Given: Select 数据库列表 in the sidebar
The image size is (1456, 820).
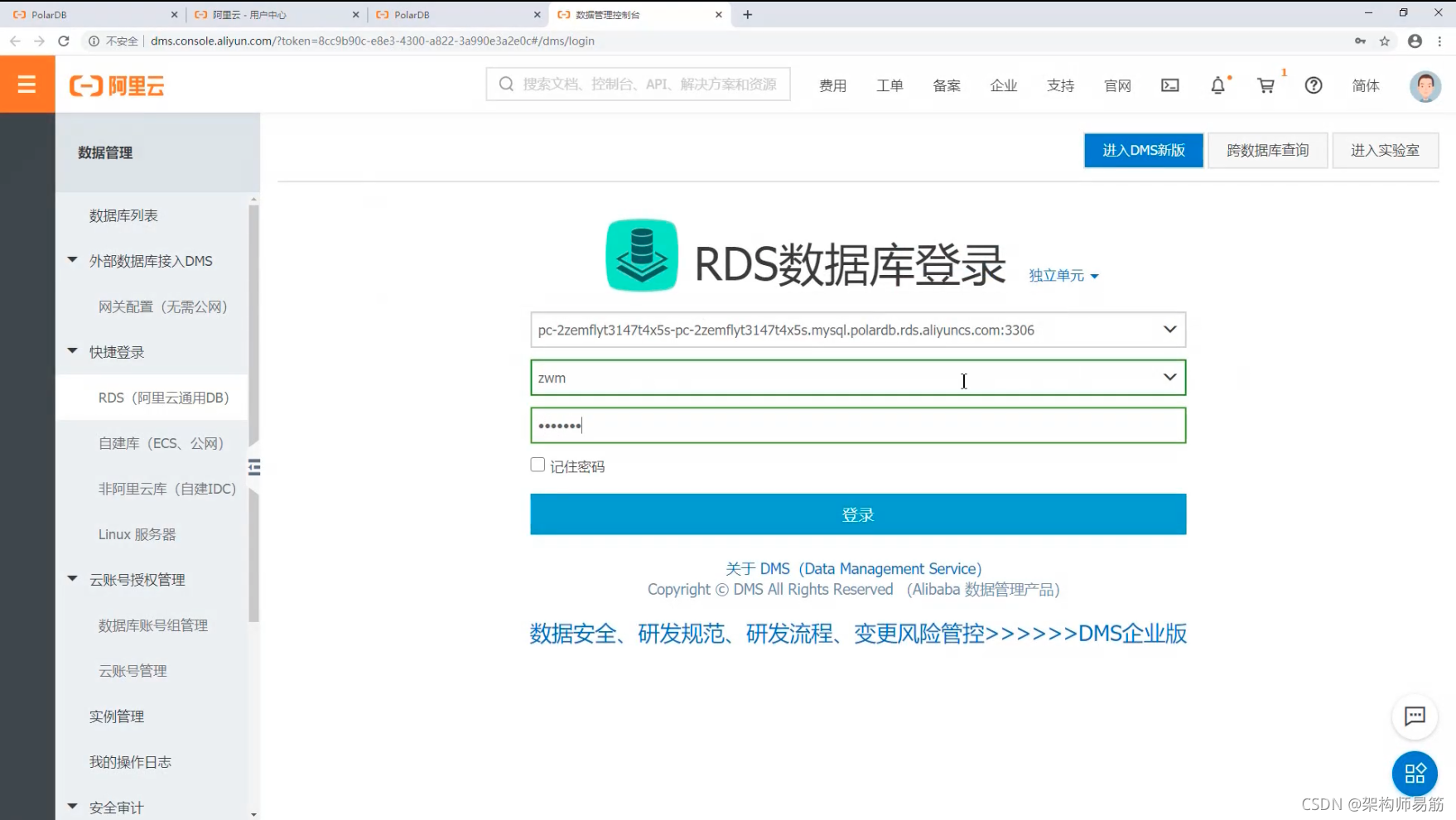Looking at the screenshot, I should point(123,215).
